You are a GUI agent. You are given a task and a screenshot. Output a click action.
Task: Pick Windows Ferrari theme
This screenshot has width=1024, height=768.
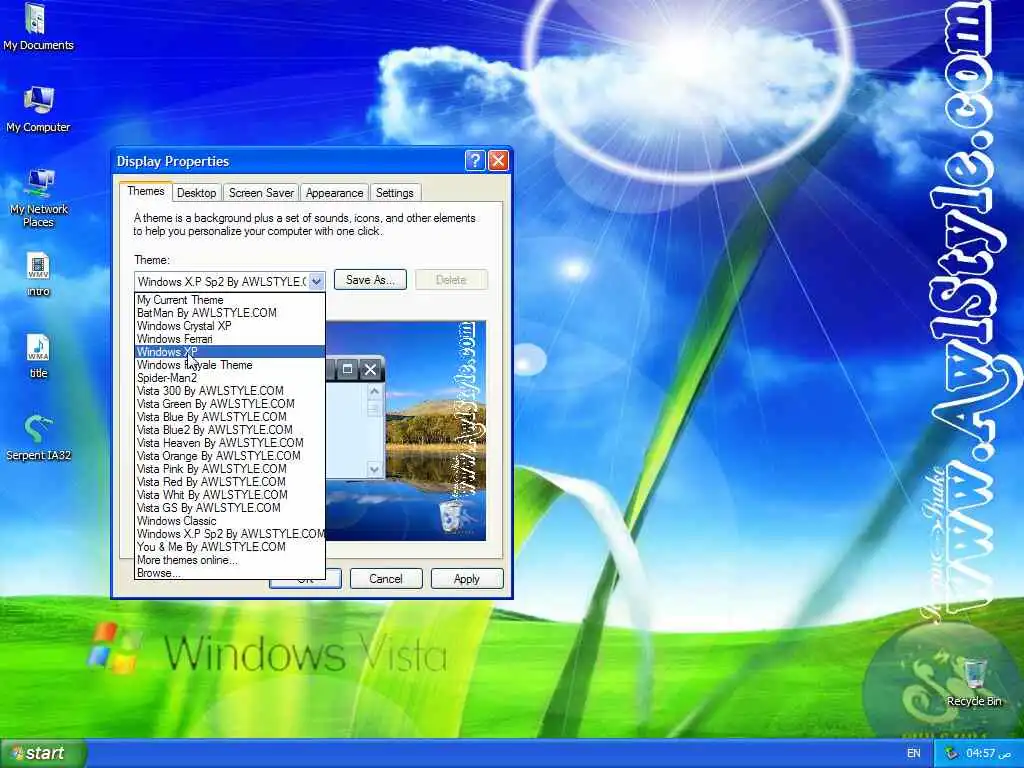pos(229,339)
